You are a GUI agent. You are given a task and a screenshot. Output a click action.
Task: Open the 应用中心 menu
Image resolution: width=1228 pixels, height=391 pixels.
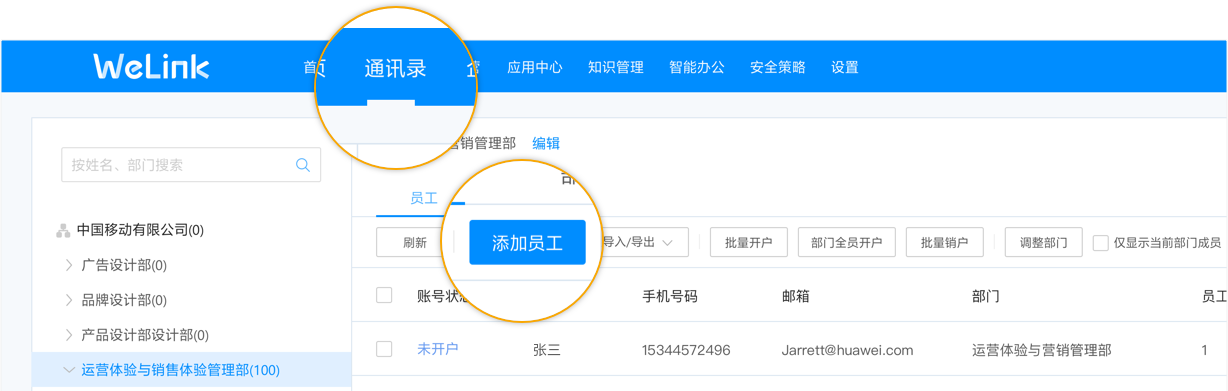tap(535, 67)
